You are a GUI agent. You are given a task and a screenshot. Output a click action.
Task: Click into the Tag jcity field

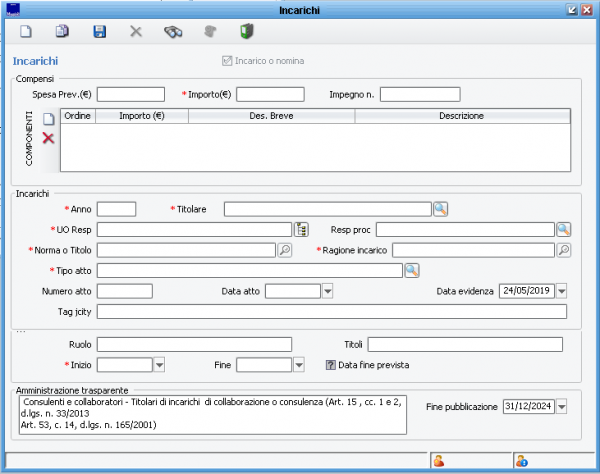pyautogui.click(x=331, y=312)
